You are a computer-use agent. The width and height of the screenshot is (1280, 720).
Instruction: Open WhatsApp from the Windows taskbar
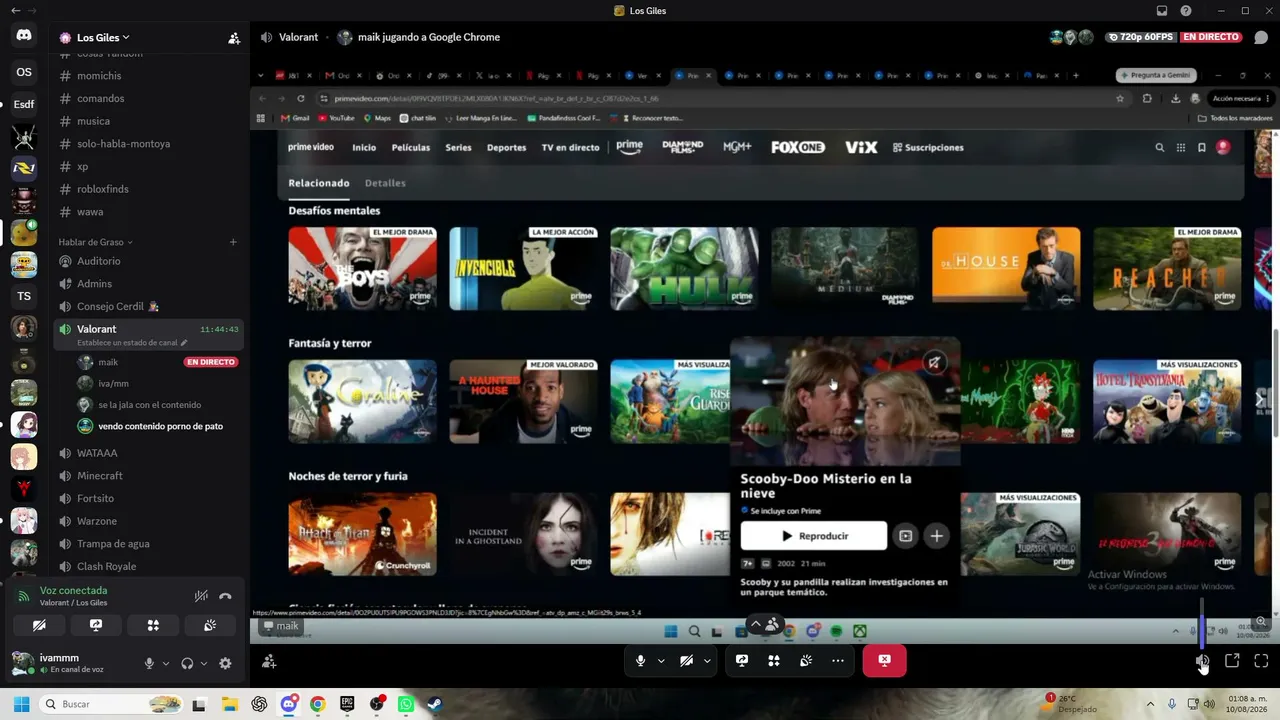(406, 704)
